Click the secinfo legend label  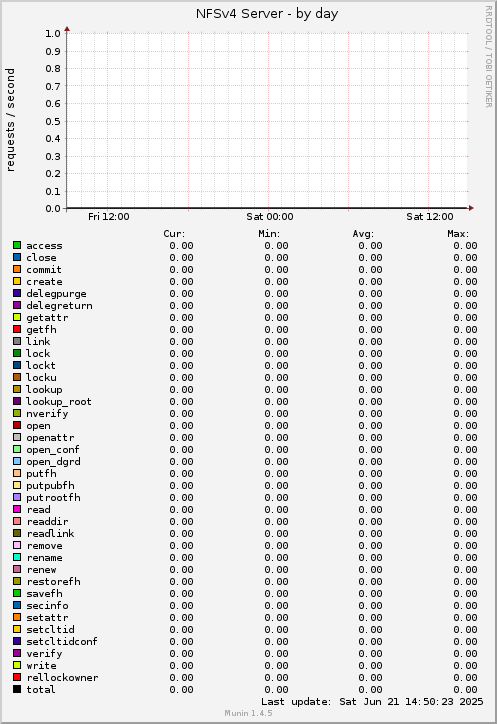48,606
